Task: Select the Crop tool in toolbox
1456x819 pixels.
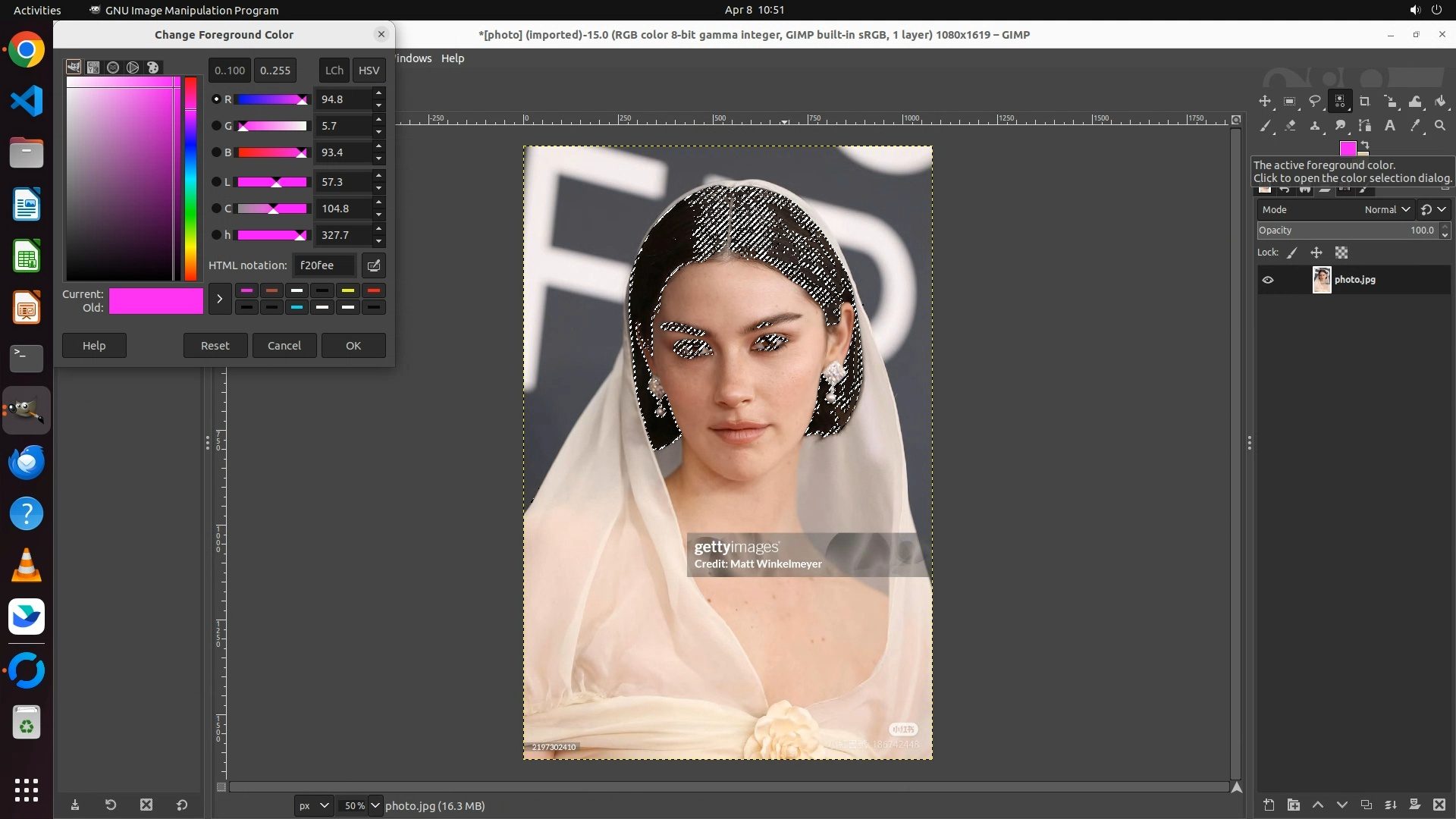Action: click(1365, 102)
